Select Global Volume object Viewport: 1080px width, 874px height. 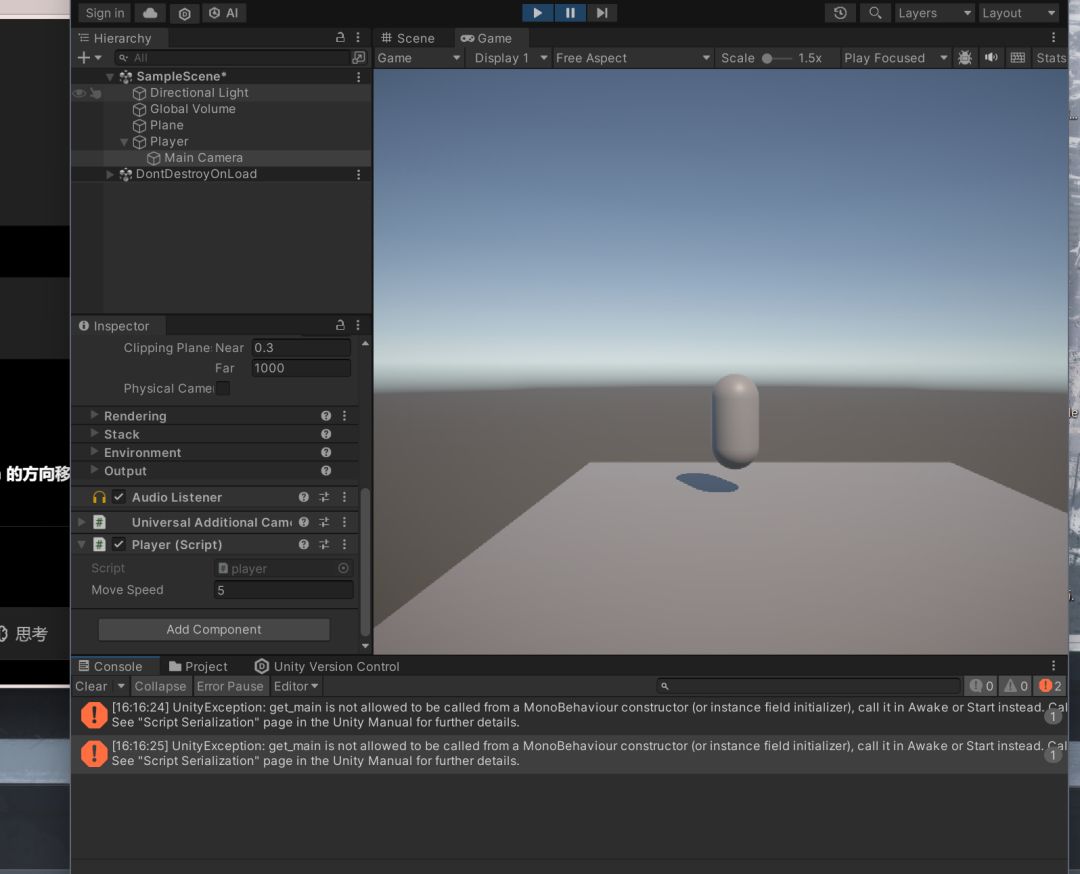192,109
